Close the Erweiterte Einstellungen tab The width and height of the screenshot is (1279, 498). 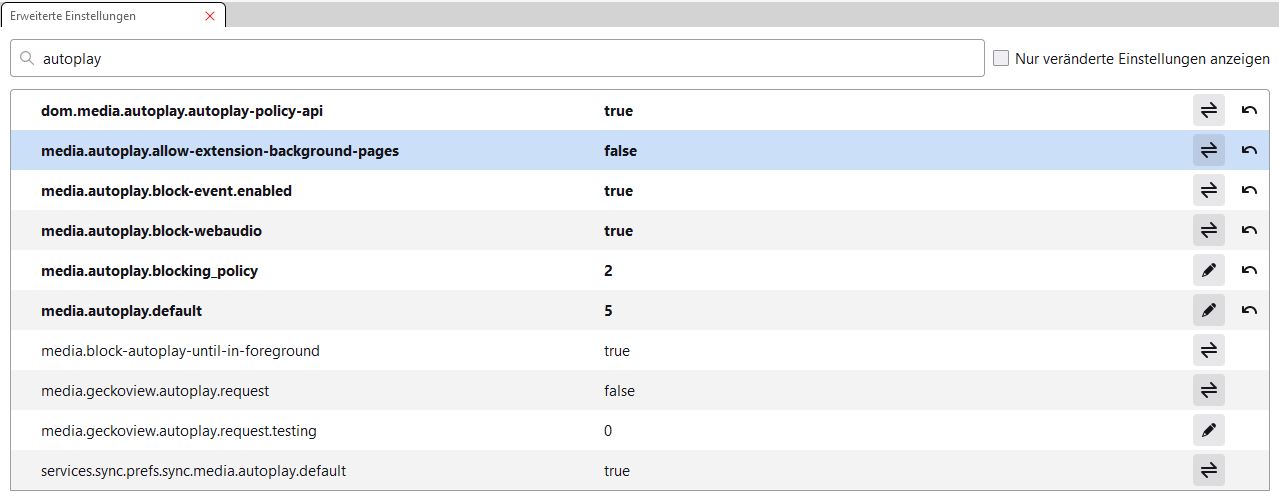[209, 16]
